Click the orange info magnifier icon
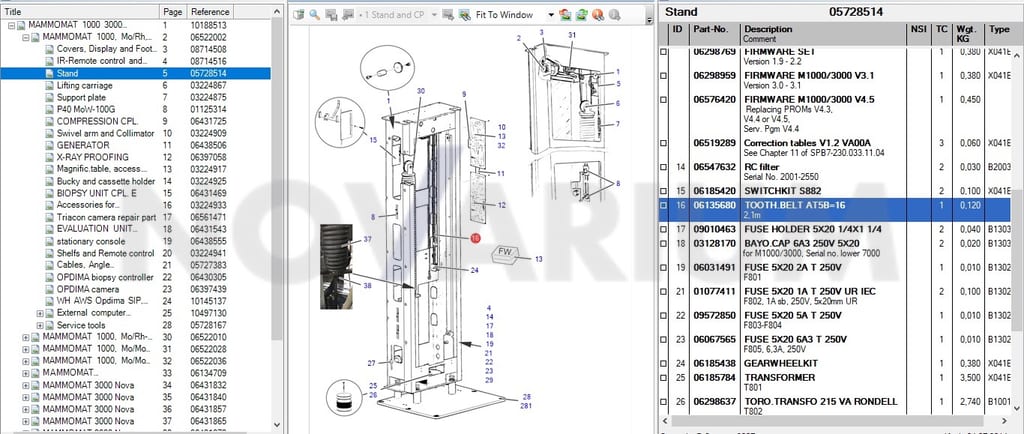 (x=598, y=15)
